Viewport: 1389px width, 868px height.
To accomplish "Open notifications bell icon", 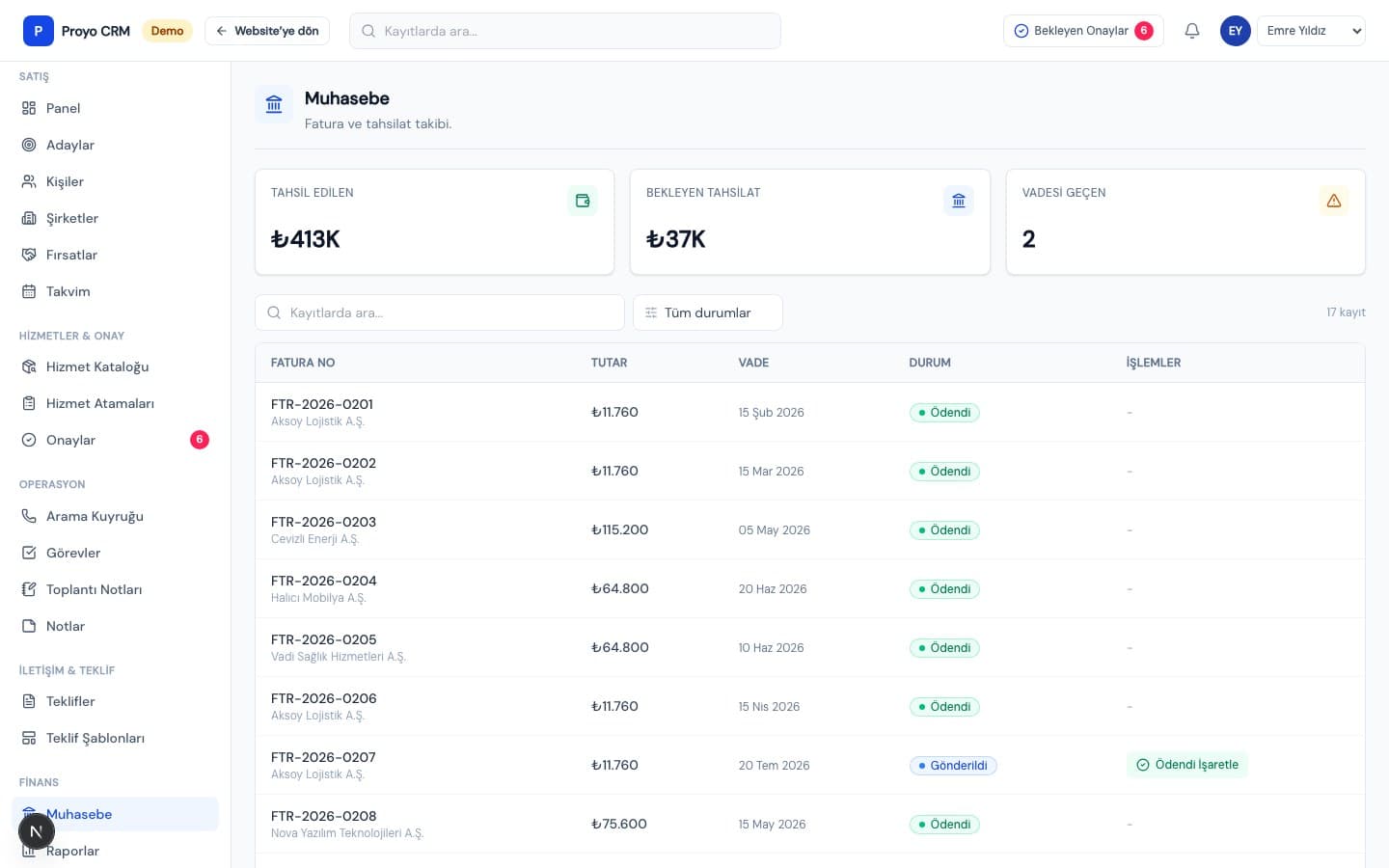I will point(1192,31).
